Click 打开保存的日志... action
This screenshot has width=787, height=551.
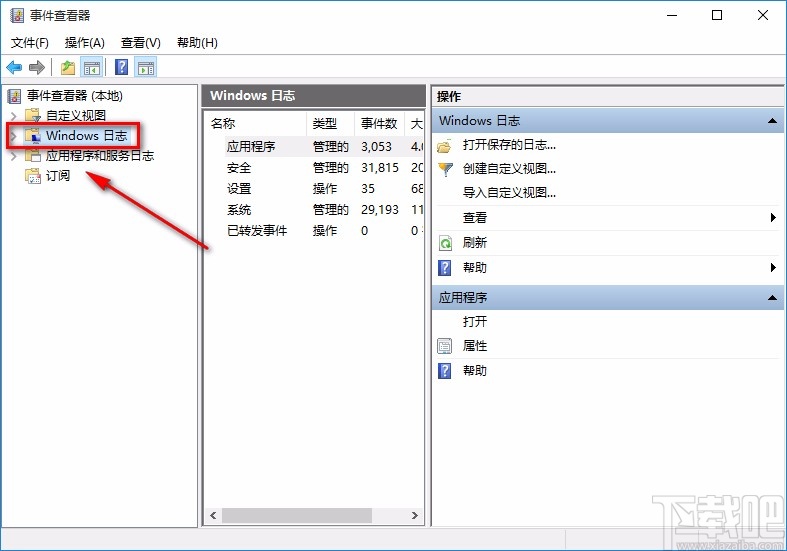[x=509, y=145]
